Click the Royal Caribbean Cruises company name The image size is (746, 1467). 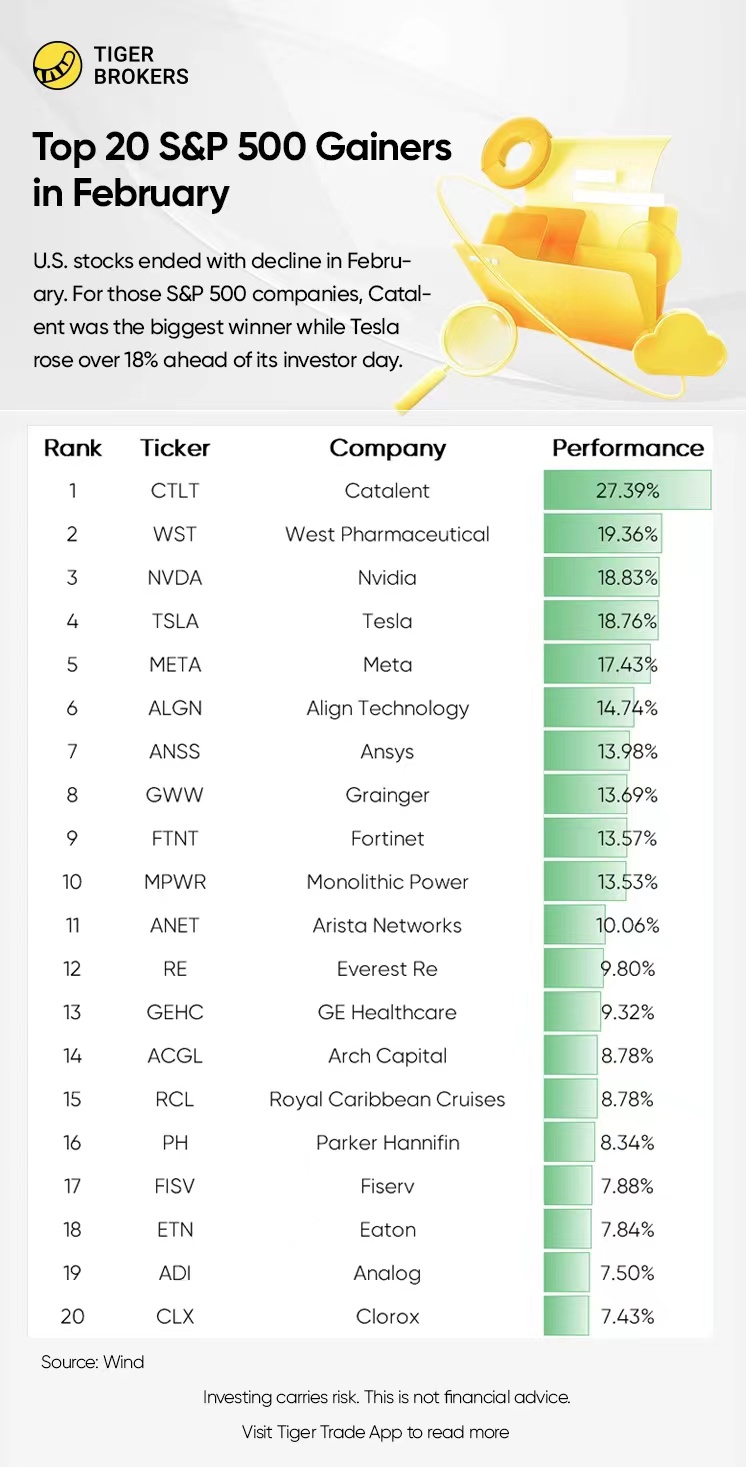pos(387,1099)
